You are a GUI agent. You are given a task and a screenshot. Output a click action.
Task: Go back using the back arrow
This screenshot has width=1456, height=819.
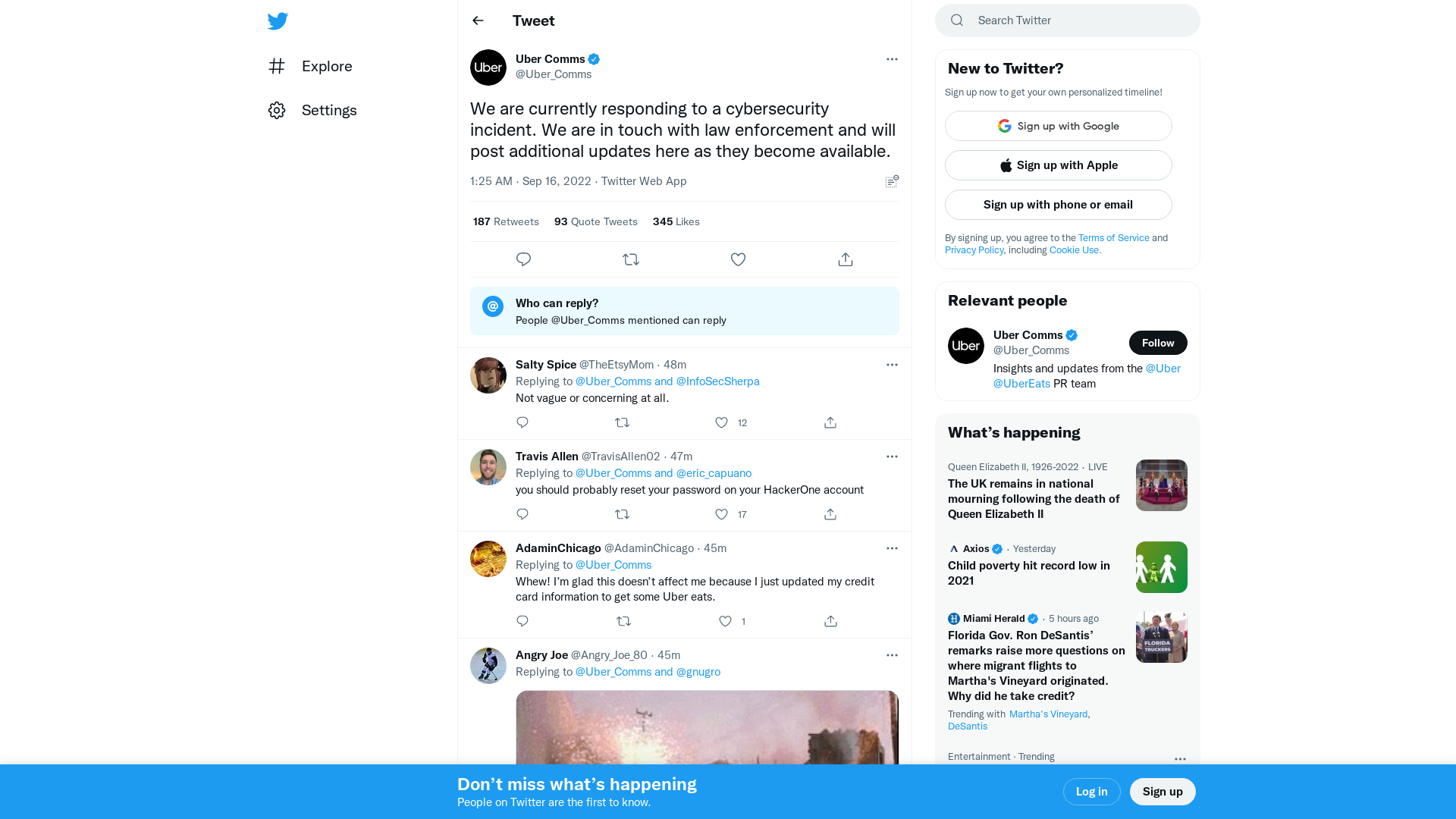click(478, 20)
